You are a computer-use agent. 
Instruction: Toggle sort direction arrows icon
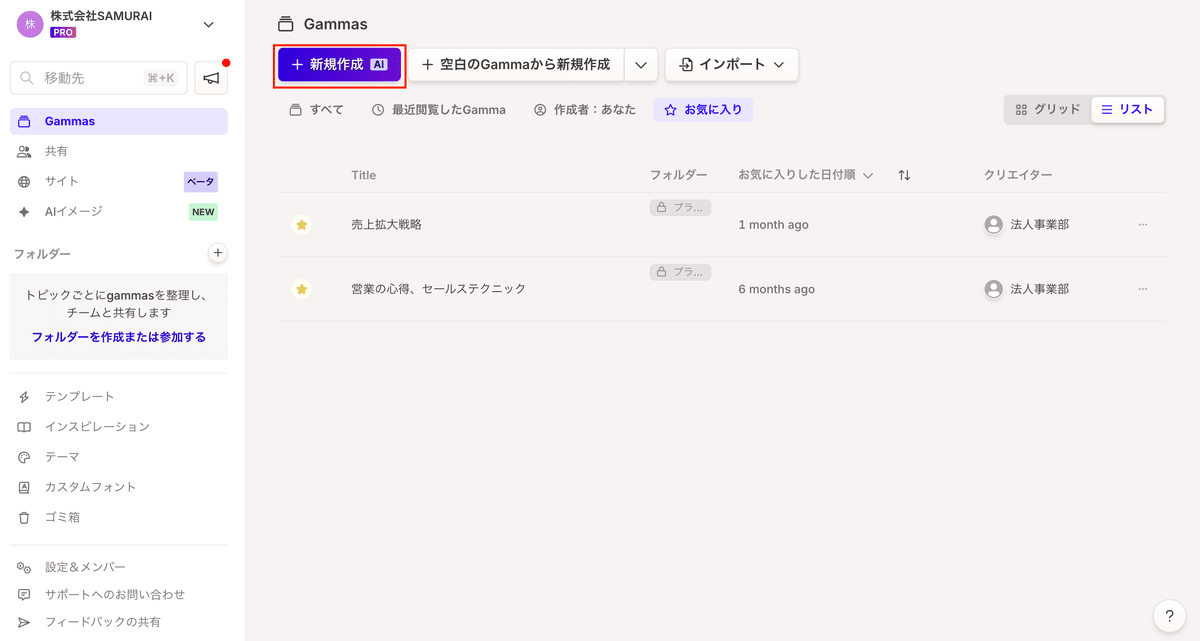904,175
